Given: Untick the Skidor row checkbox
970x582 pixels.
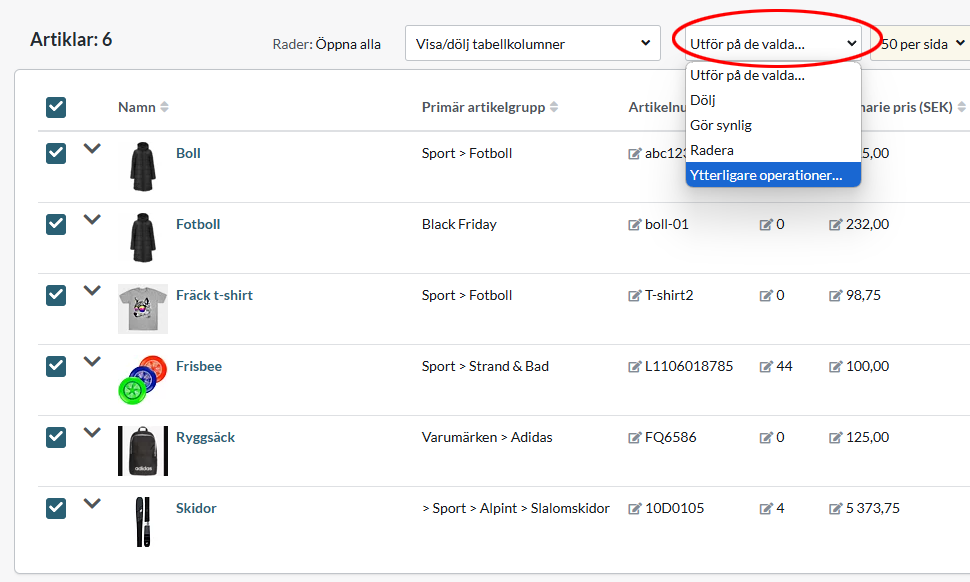Looking at the screenshot, I should point(56,509).
